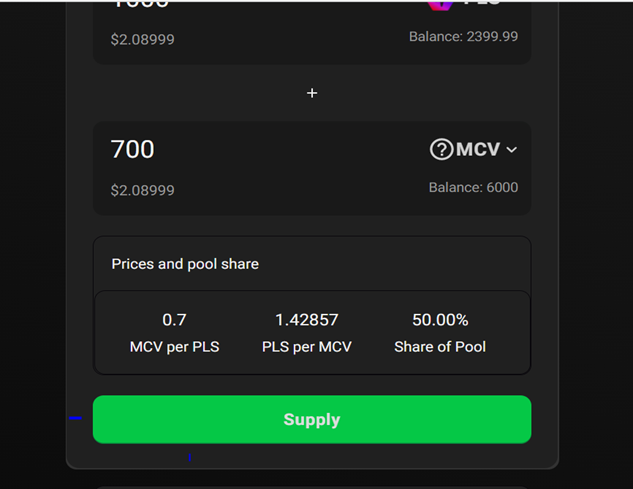Click the 0.7 MCV per PLS value
This screenshot has height=489, width=633.
point(174,320)
